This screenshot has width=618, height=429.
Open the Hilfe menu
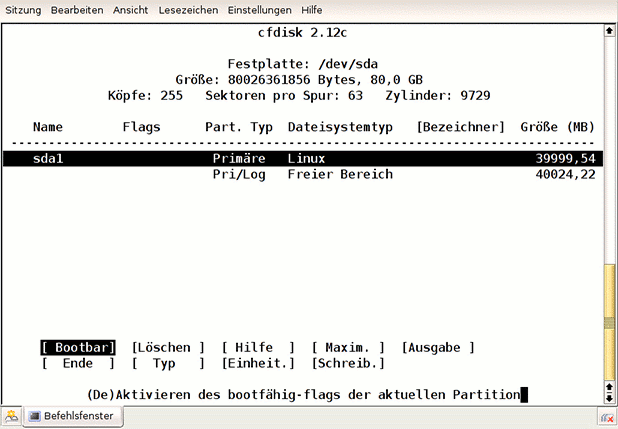click(x=311, y=10)
